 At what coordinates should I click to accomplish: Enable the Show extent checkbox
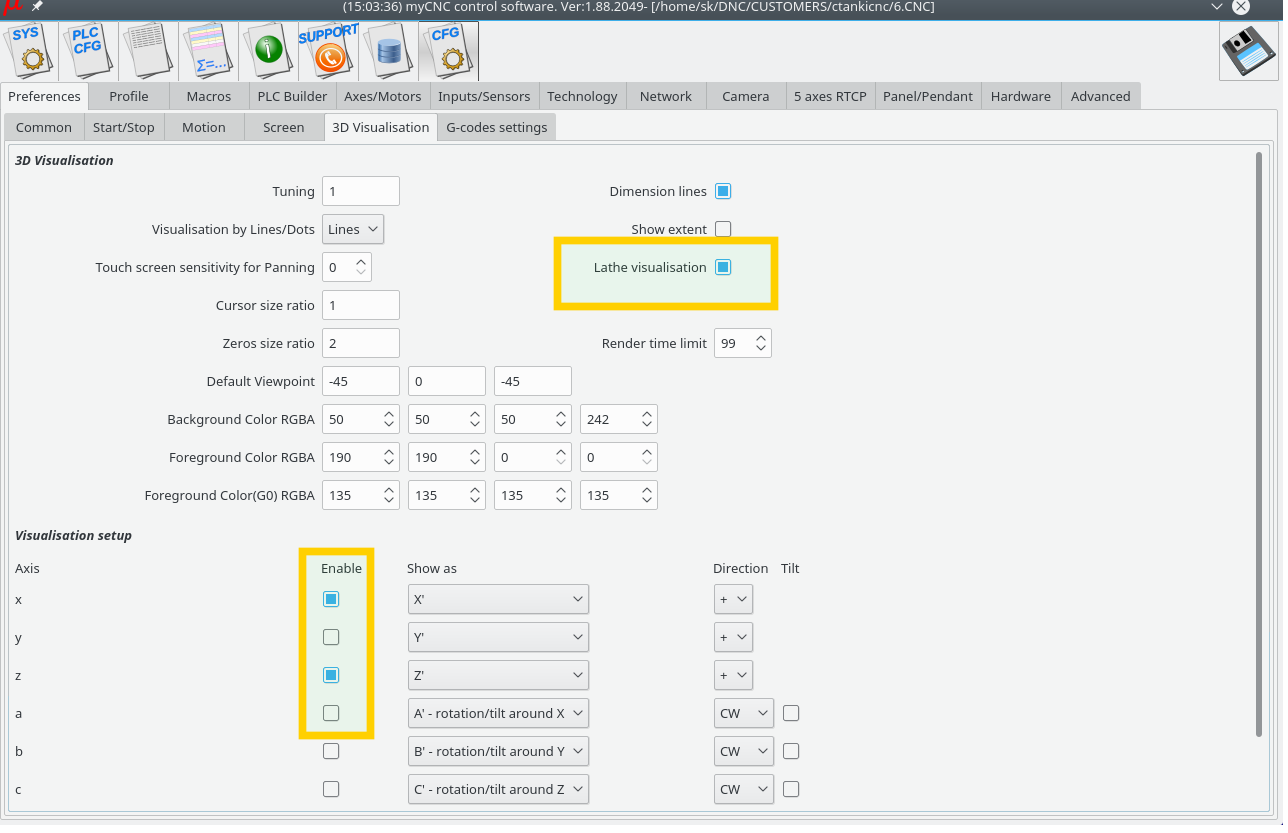click(723, 229)
